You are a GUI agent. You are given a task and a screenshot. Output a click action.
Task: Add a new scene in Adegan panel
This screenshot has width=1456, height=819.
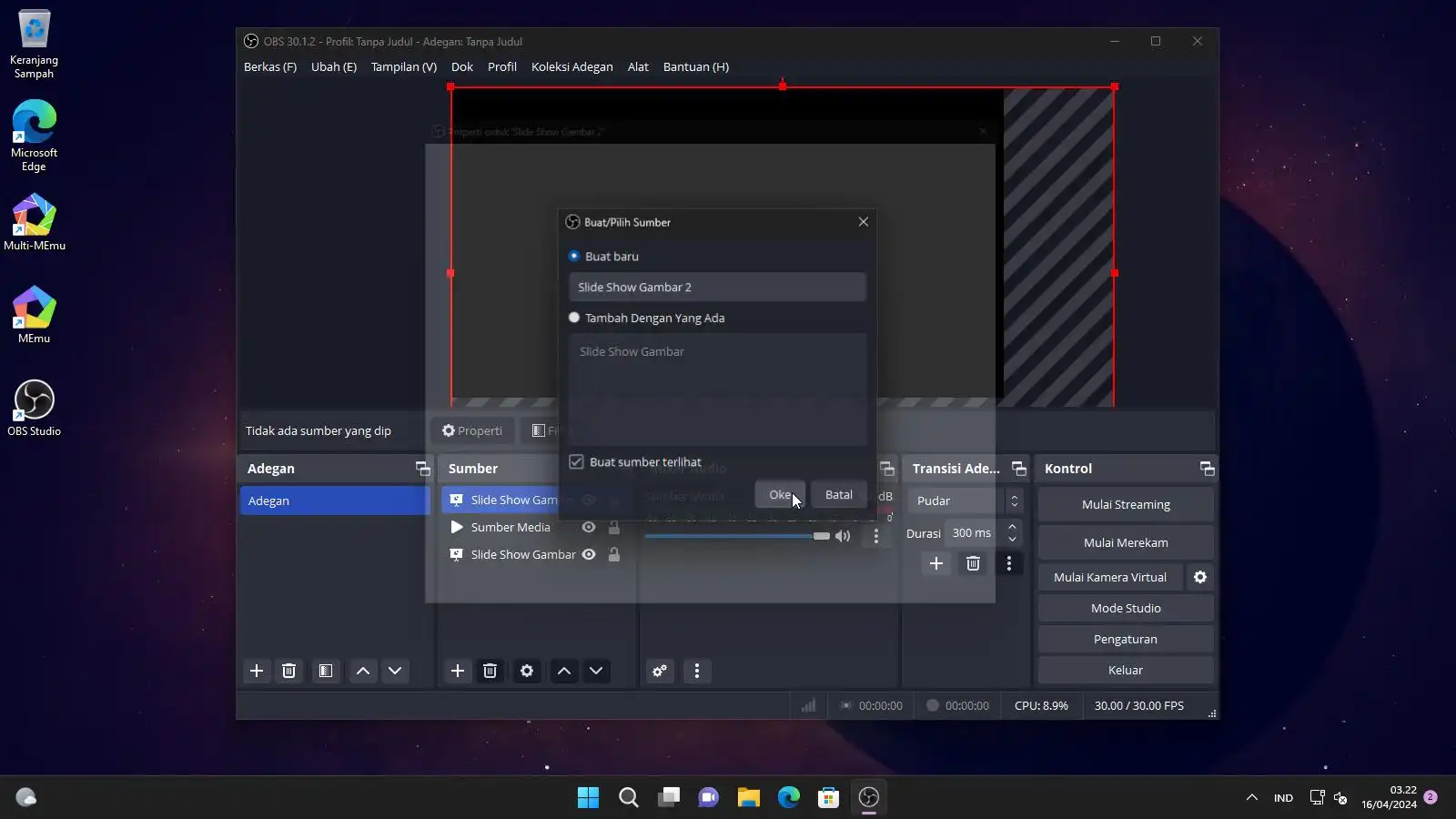coord(257,671)
